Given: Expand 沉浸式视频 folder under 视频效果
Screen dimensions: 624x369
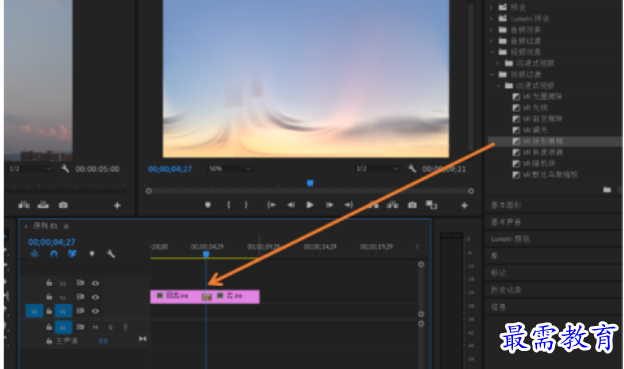Looking at the screenshot, I should (x=498, y=63).
